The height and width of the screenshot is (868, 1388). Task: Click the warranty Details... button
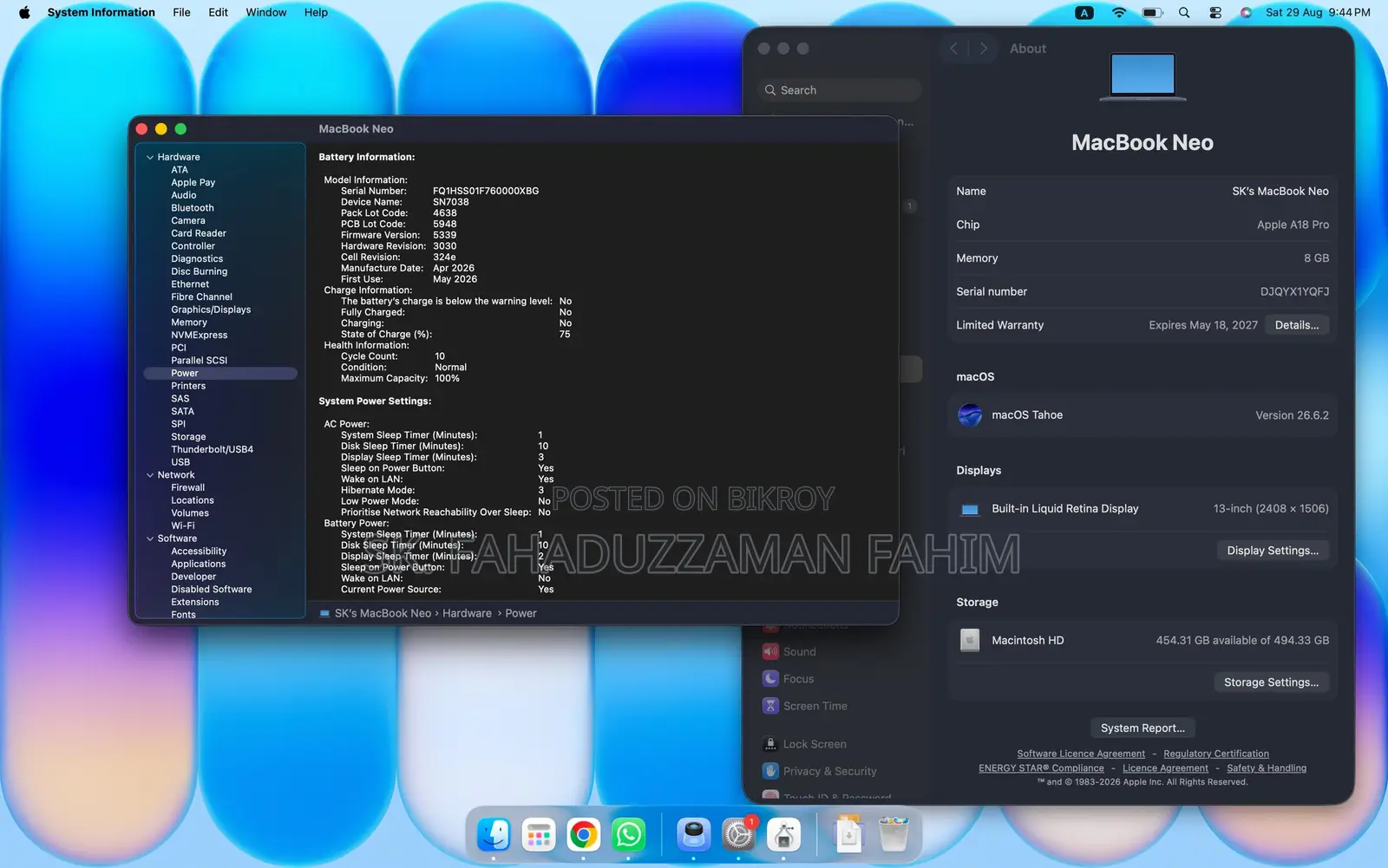[1296, 325]
